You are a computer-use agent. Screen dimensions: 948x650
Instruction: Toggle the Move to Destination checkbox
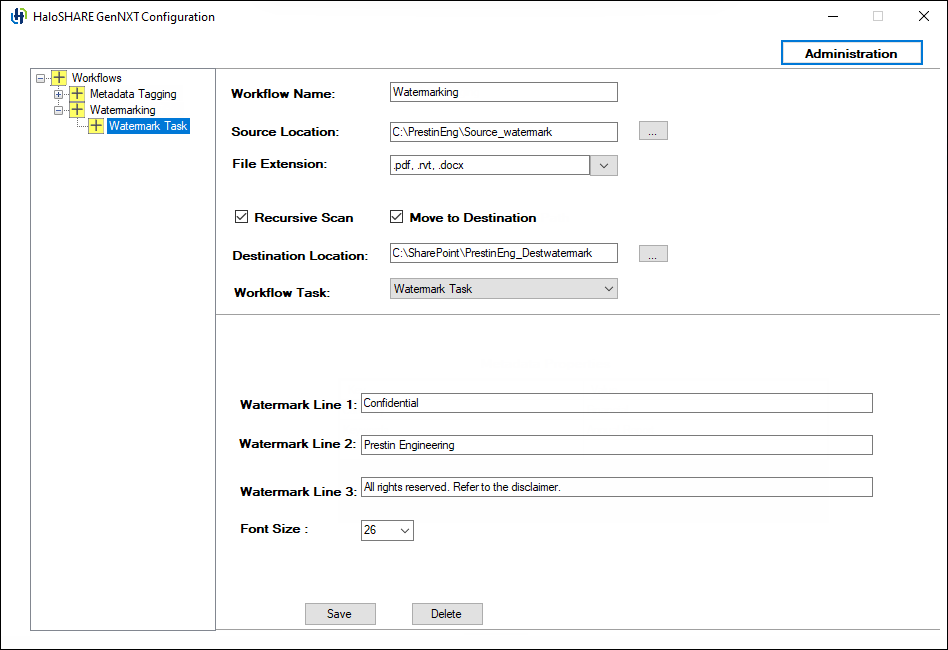click(396, 216)
